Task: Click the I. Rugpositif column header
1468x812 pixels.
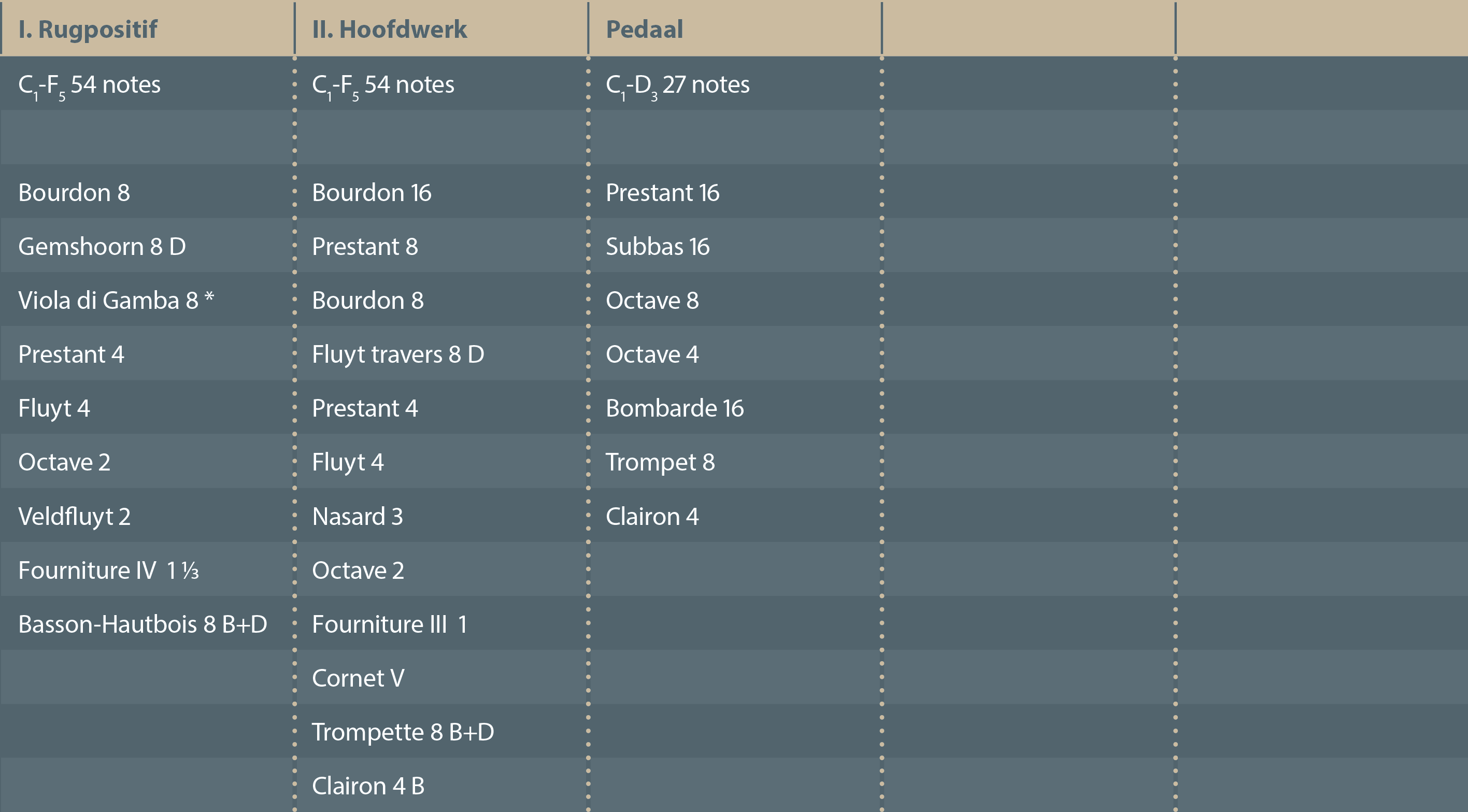Action: [88, 30]
